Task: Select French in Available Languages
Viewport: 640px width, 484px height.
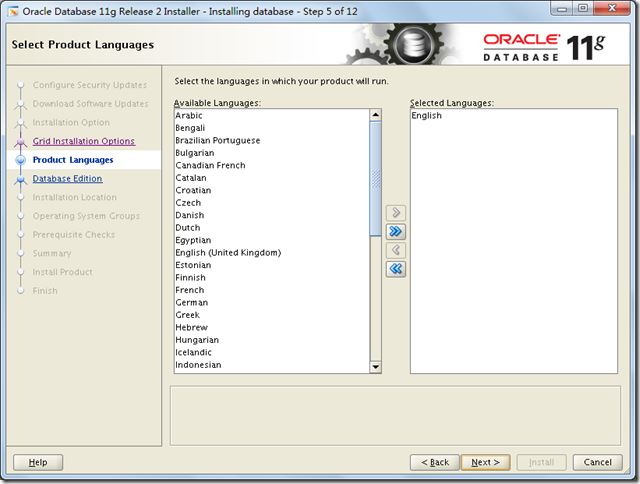Action: (272, 290)
